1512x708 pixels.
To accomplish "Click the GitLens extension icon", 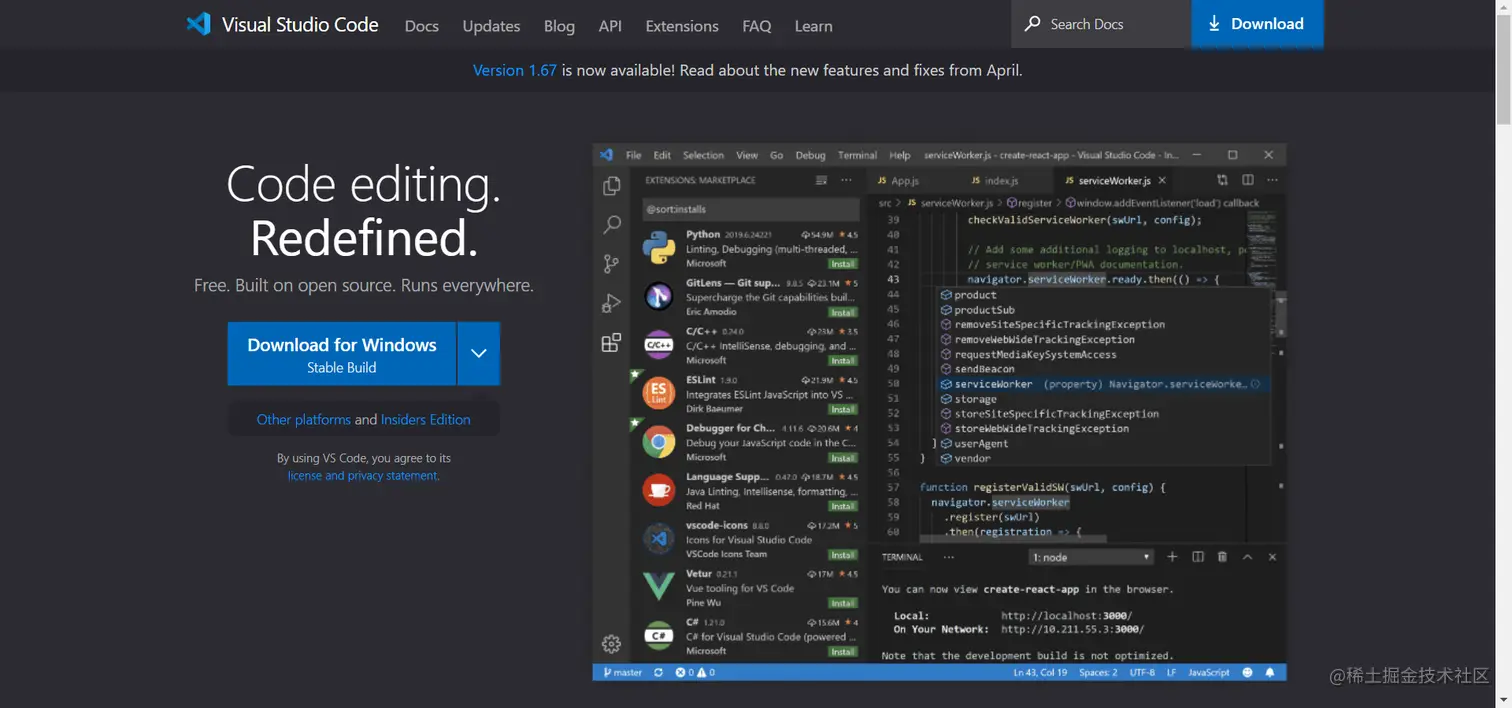I will tap(658, 296).
